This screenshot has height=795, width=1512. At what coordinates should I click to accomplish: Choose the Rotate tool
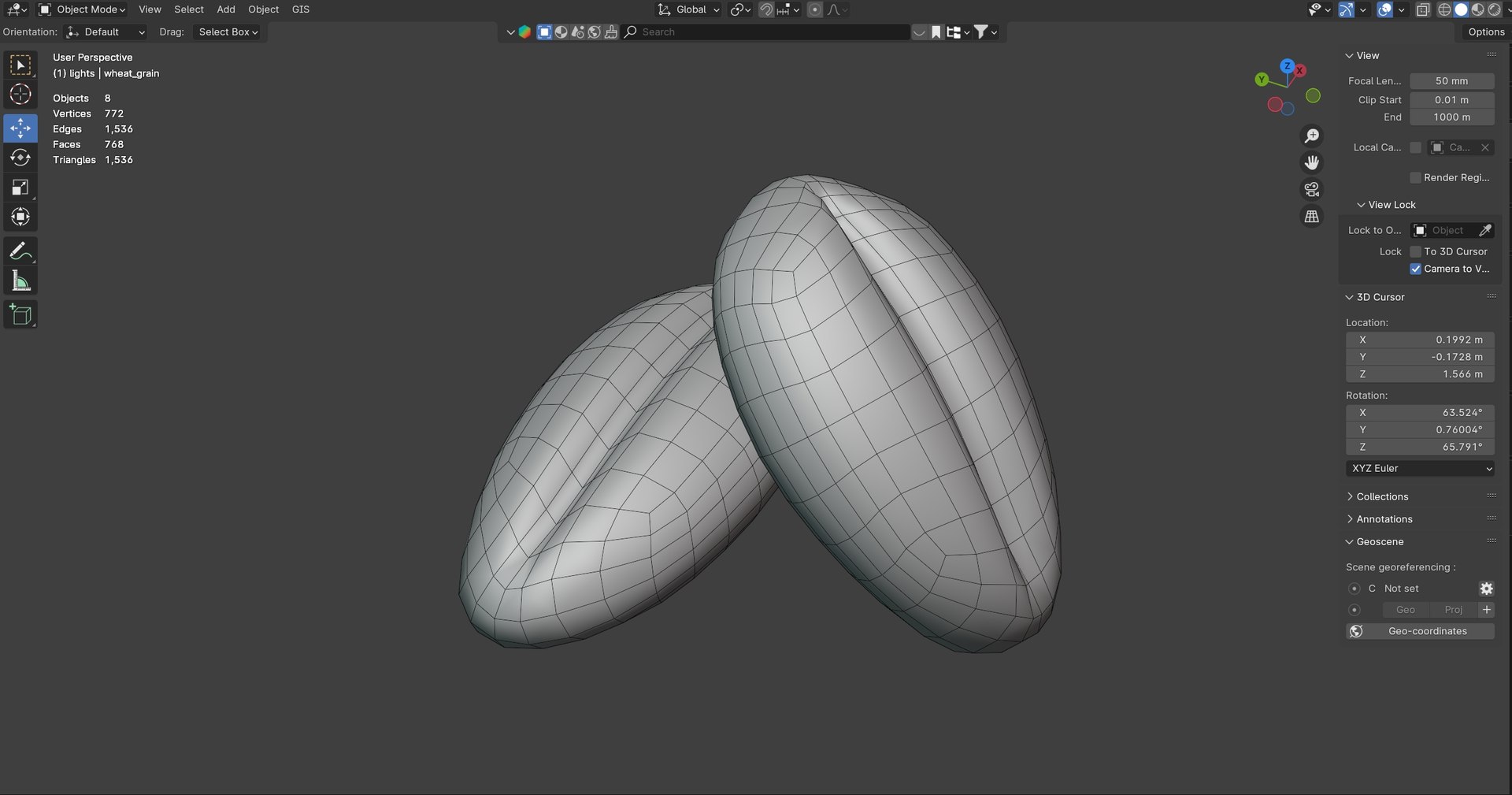[20, 158]
